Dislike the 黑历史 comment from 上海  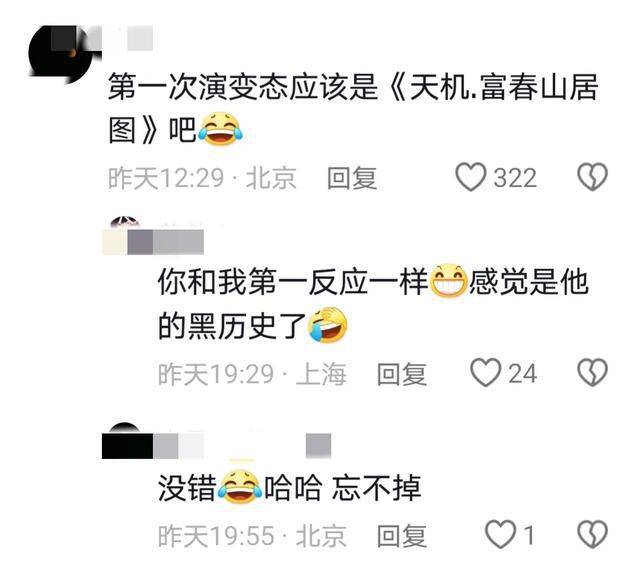[592, 373]
